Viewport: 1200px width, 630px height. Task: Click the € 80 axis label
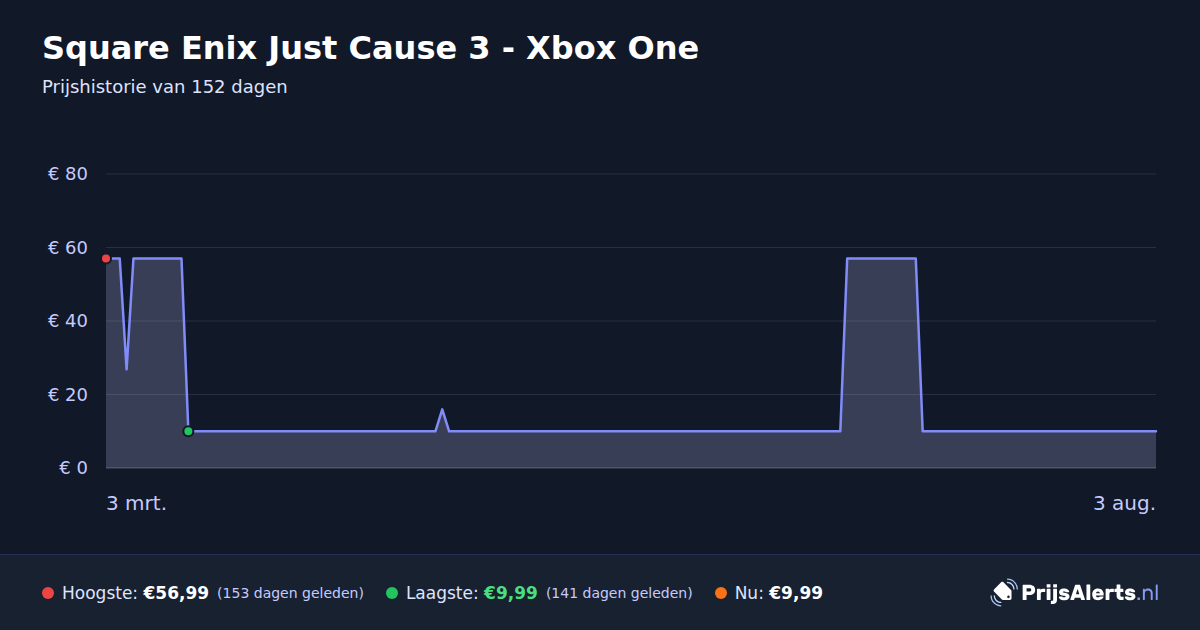click(x=68, y=174)
